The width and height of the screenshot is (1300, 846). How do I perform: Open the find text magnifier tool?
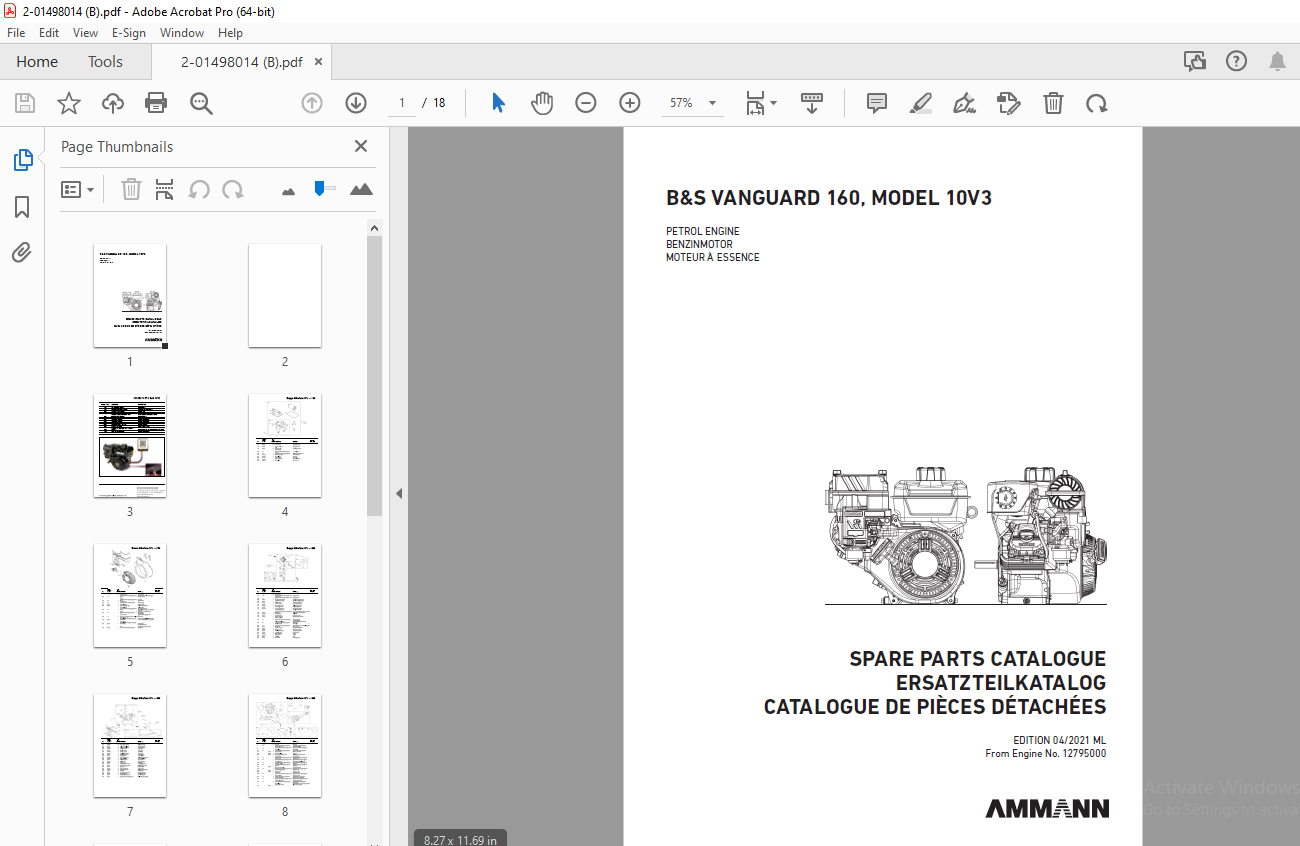201,103
